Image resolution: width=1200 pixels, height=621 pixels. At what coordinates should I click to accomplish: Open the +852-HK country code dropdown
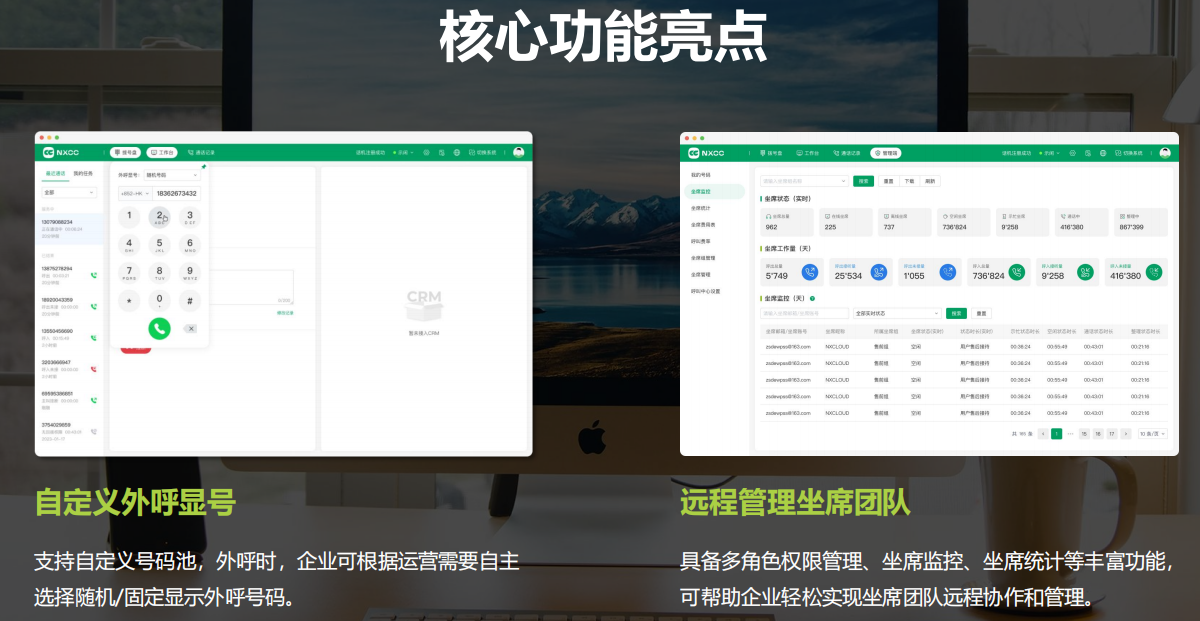pos(134,193)
